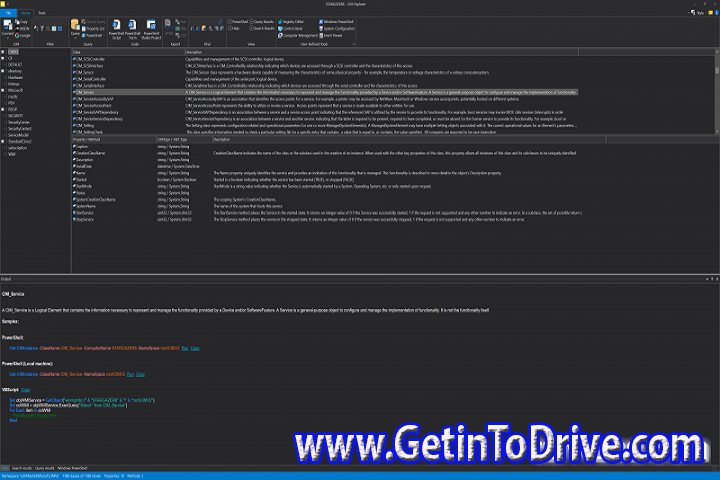Click the Copy button in CIM group
This screenshot has width=720, height=480.
(23, 22)
